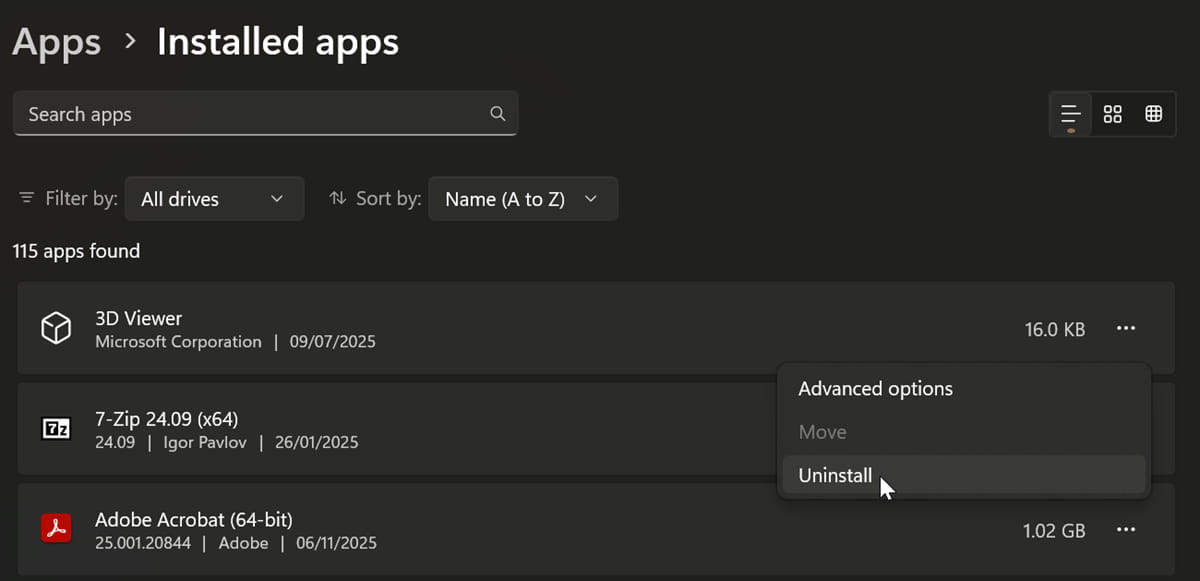This screenshot has height=581, width=1200.
Task: Click the Installed apps heading
Action: pos(277,41)
